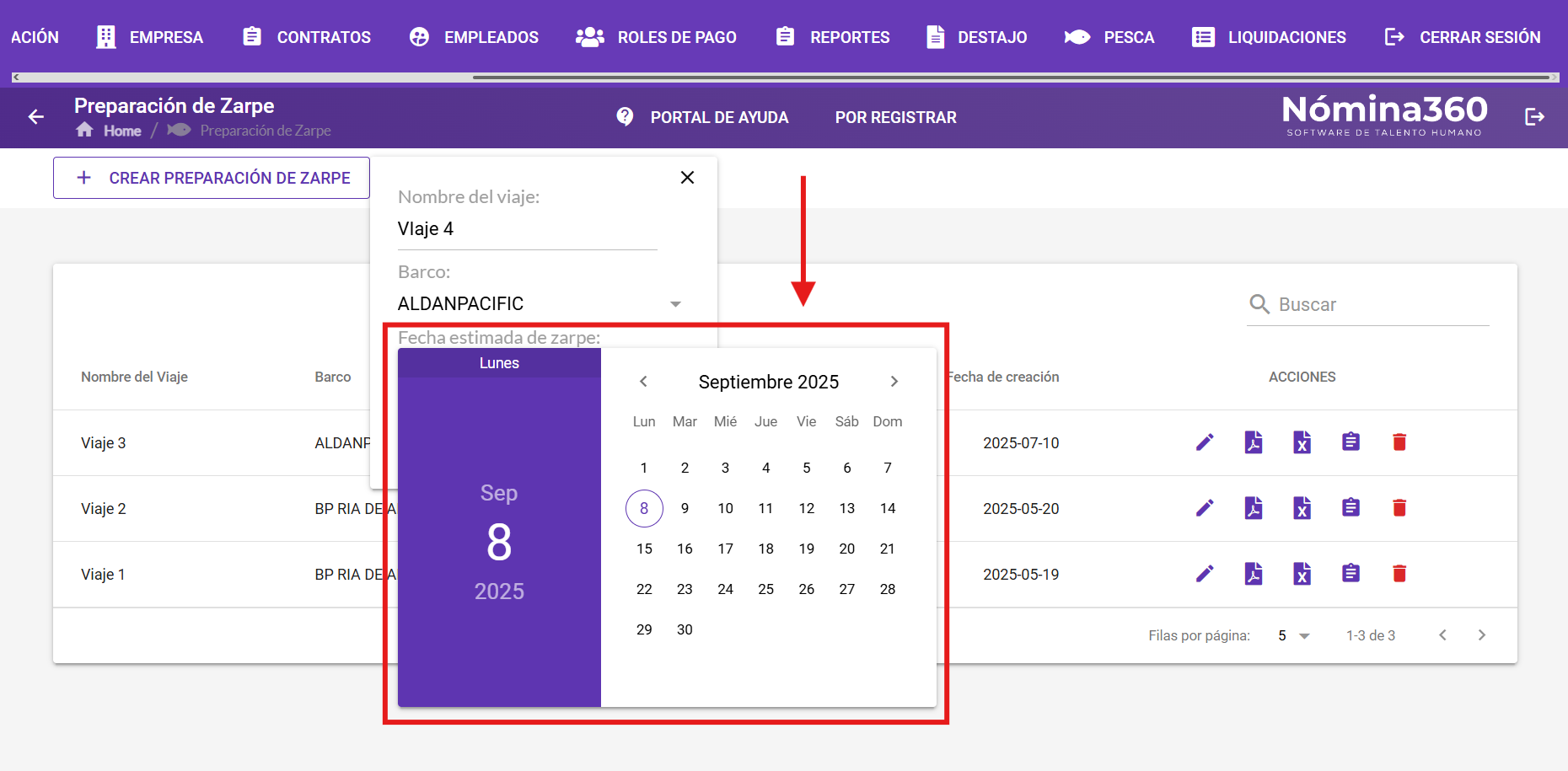Click CERRAR SESIÓN to log out
1568x771 pixels.
click(1463, 37)
